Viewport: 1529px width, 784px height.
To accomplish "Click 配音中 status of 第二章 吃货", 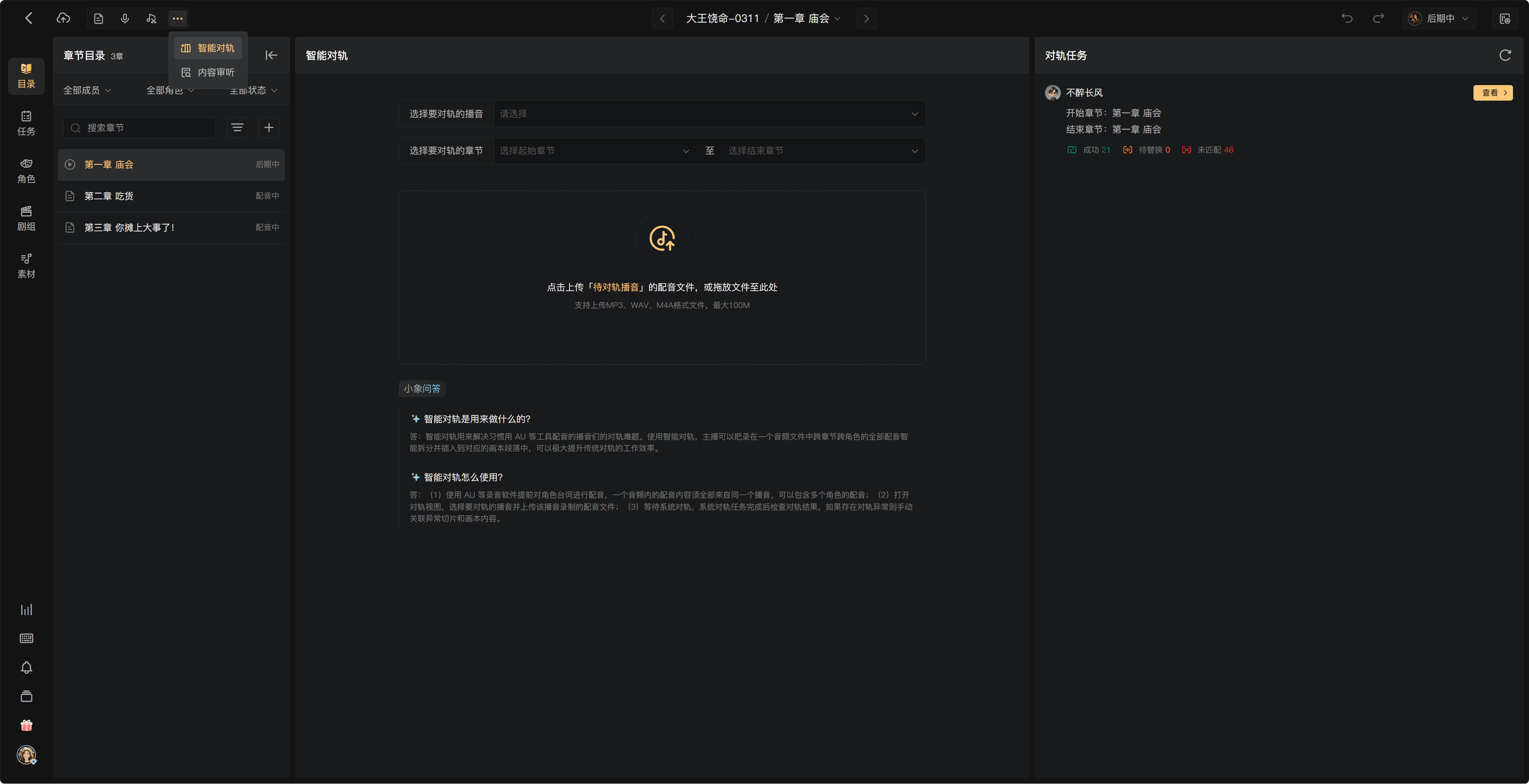I will pos(267,196).
